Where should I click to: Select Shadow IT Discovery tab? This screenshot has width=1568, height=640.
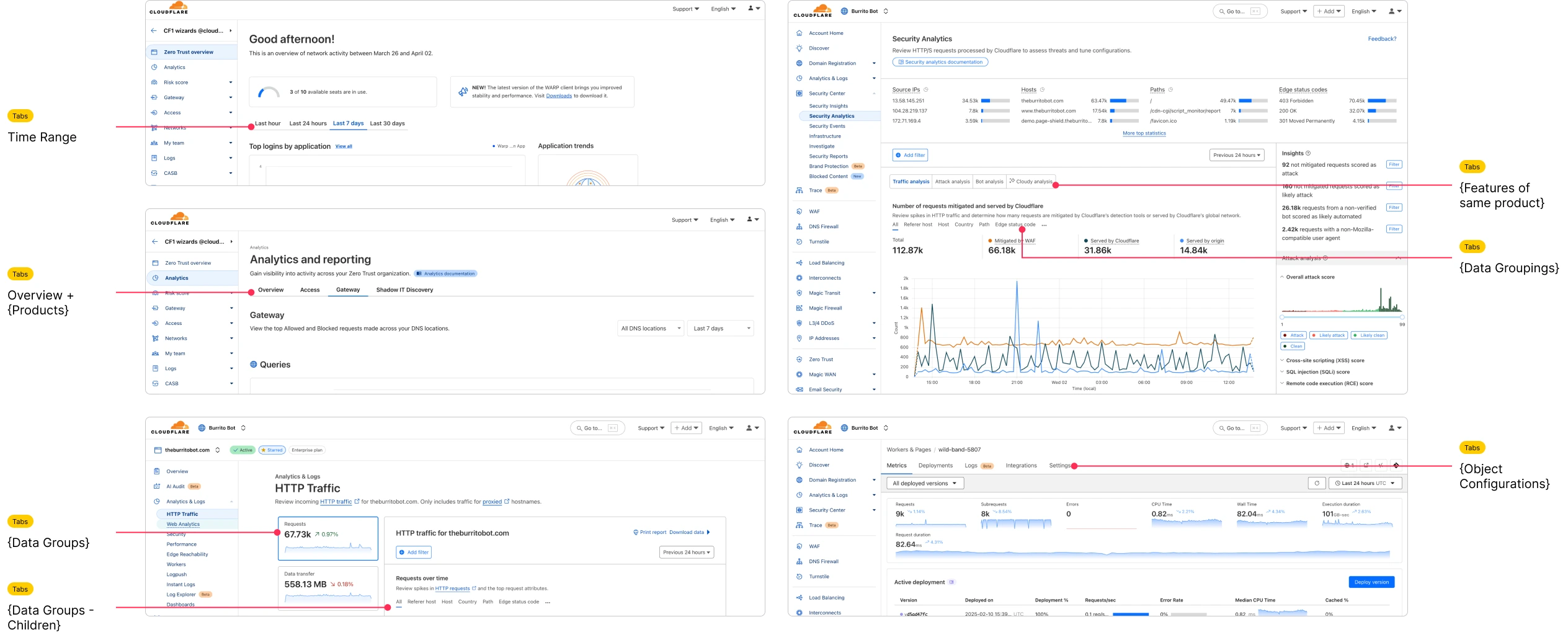(x=404, y=290)
